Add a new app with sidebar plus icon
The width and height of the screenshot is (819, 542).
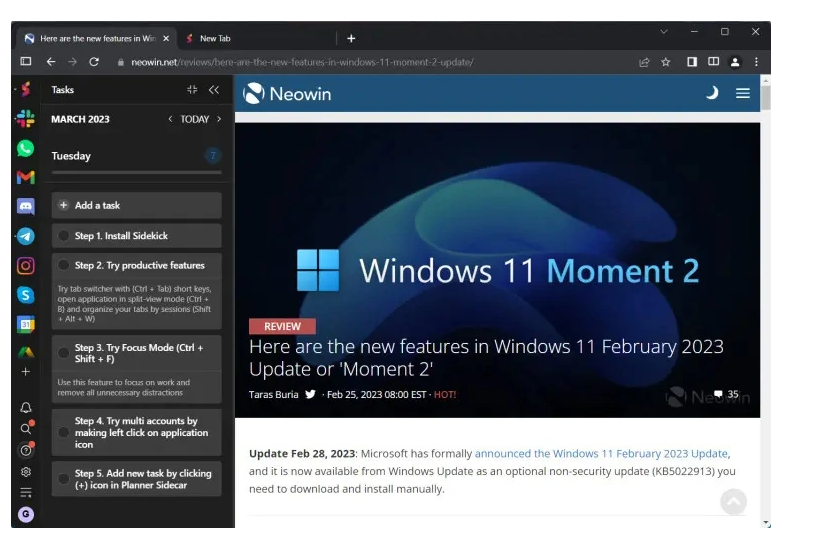[x=26, y=372]
